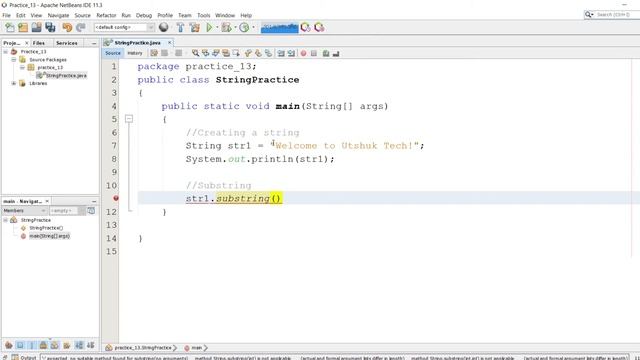Click the New File toolbar icon

point(10,27)
